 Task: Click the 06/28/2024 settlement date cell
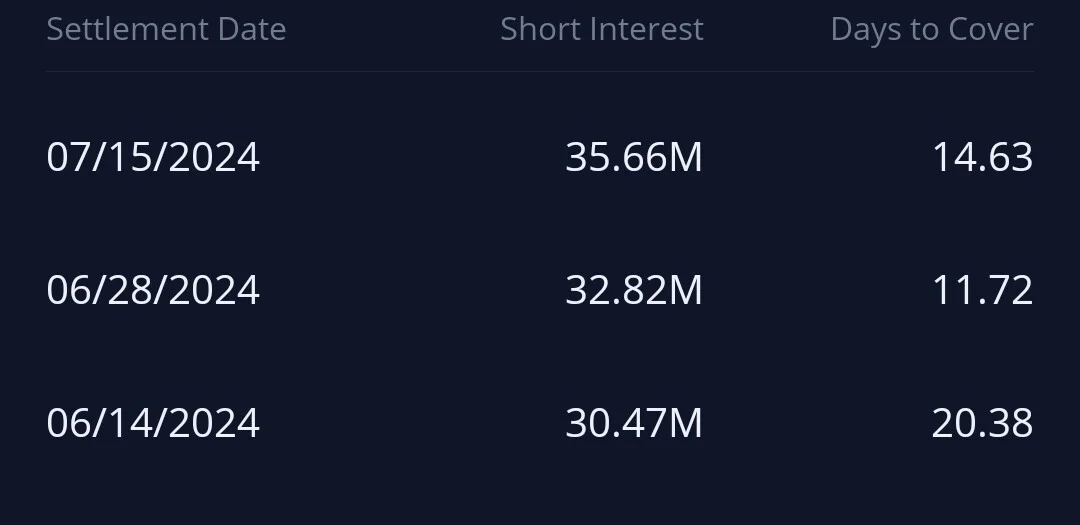pos(153,290)
